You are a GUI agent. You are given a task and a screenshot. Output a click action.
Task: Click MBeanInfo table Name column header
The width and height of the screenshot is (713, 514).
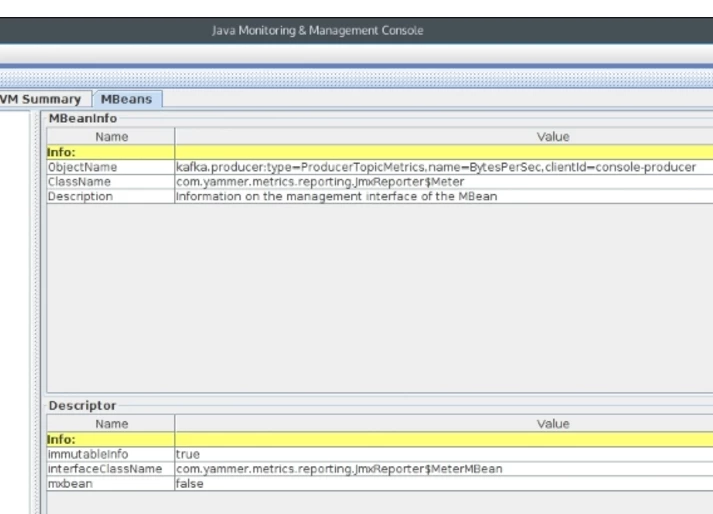(x=111, y=136)
